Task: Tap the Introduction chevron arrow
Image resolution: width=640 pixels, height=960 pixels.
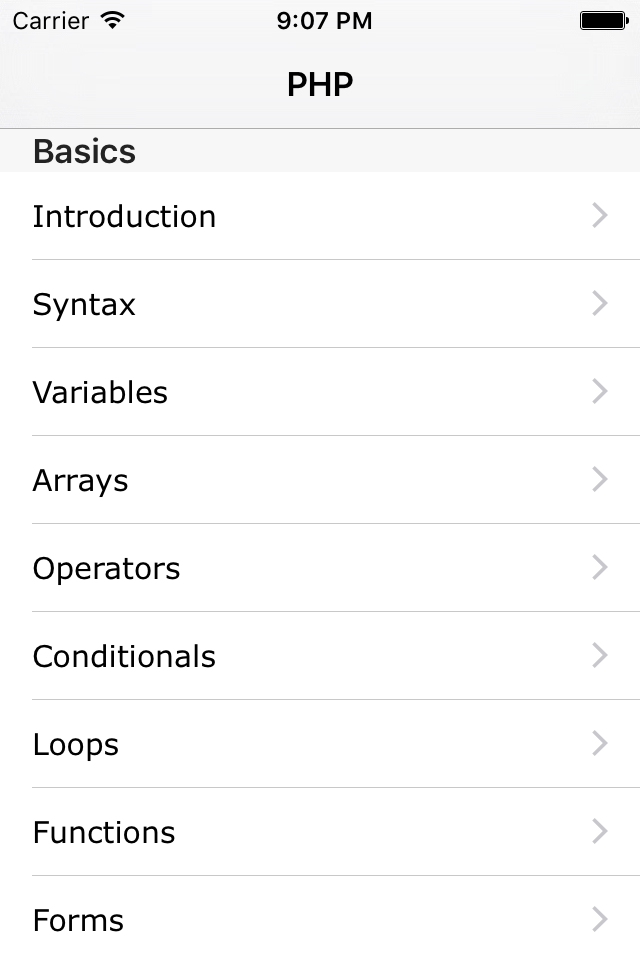Action: [x=599, y=216]
